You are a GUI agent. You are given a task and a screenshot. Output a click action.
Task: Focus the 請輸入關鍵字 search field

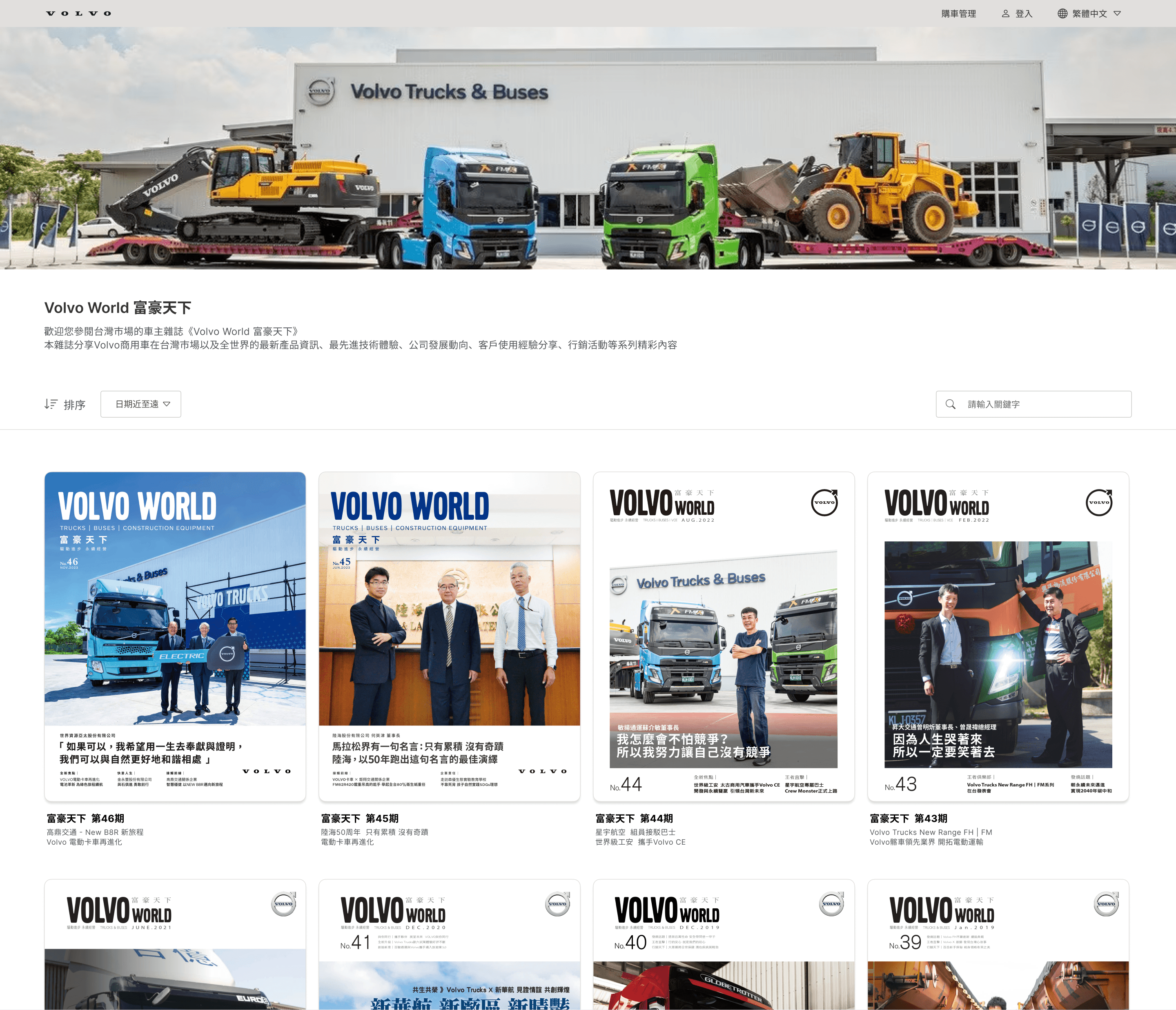pos(1033,404)
